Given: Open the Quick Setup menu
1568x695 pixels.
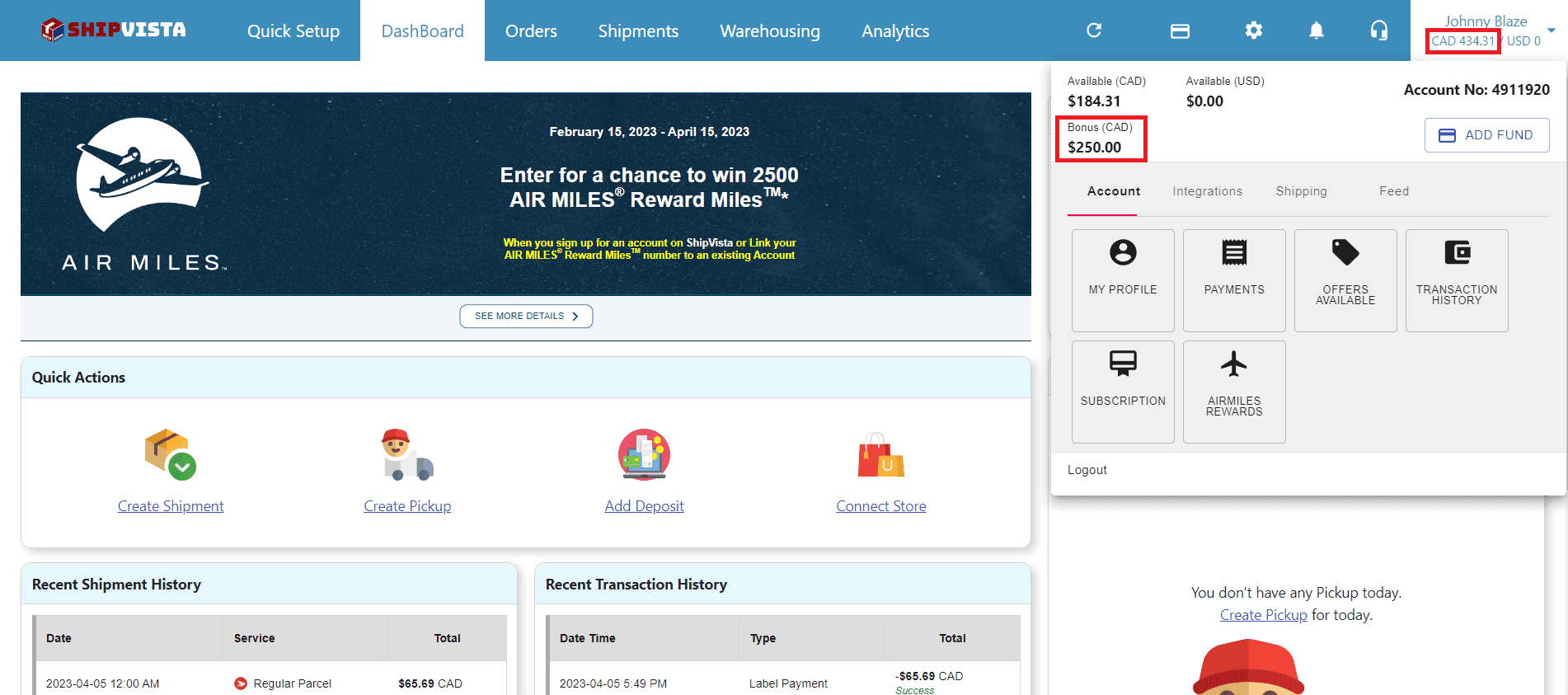Looking at the screenshot, I should [x=293, y=31].
